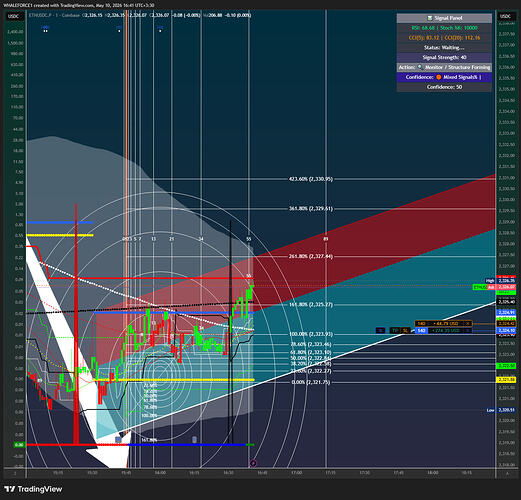Click the purple circle event icon on time axis
The width and height of the screenshot is (521, 500).
[253, 463]
